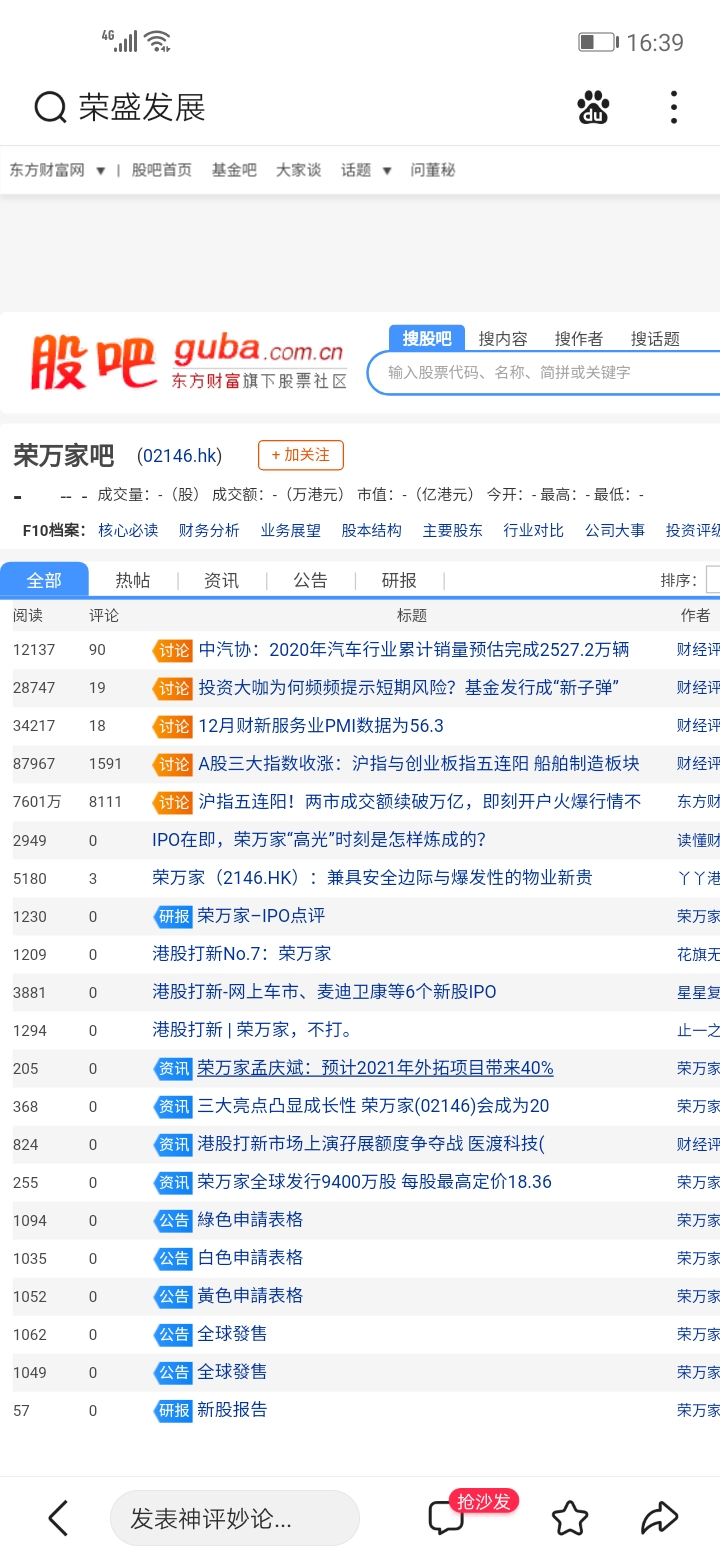Open 核心必读 F10 link
The image size is (720, 1560).
[128, 531]
